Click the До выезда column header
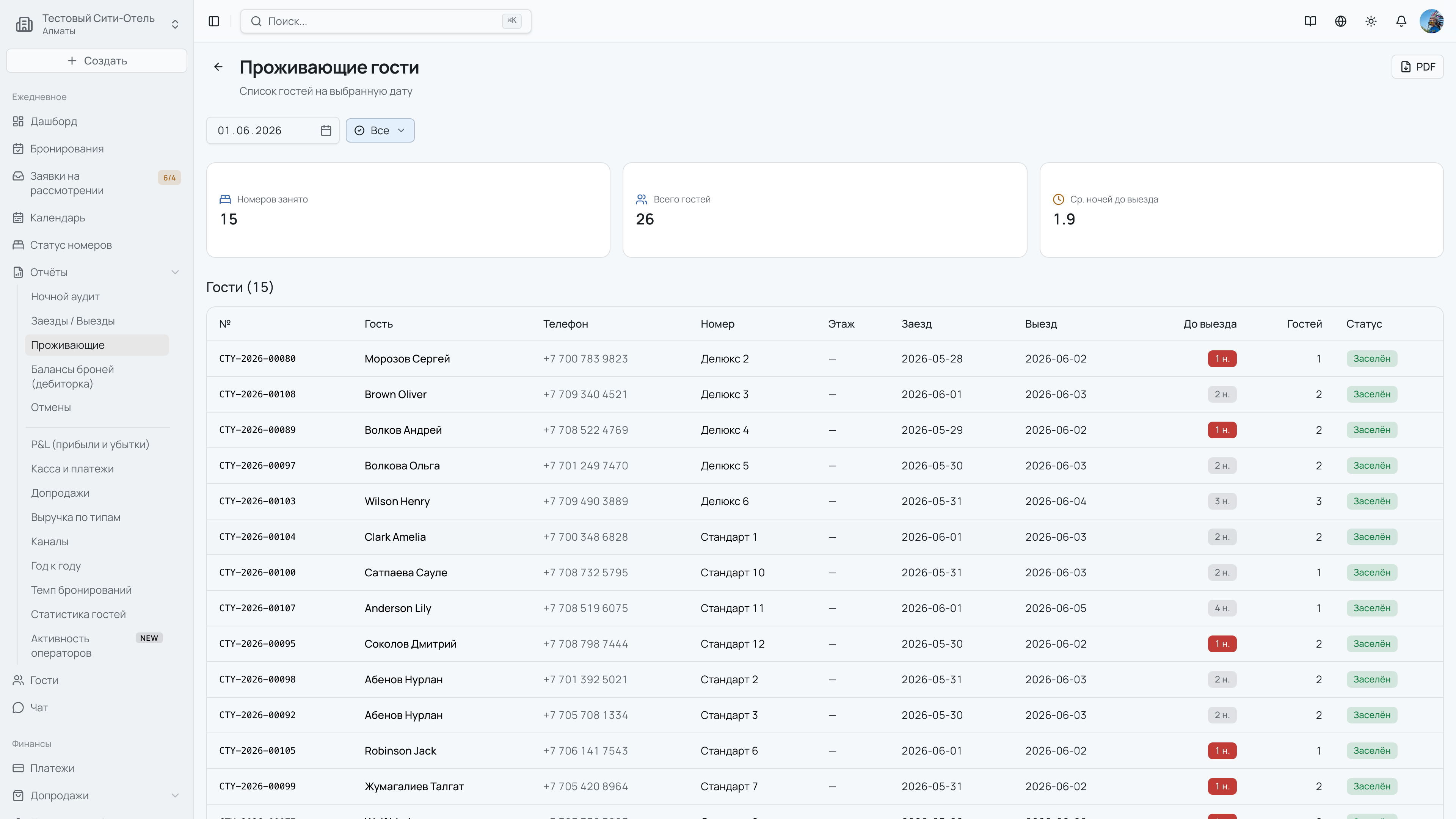The width and height of the screenshot is (1456, 819). point(1210,325)
